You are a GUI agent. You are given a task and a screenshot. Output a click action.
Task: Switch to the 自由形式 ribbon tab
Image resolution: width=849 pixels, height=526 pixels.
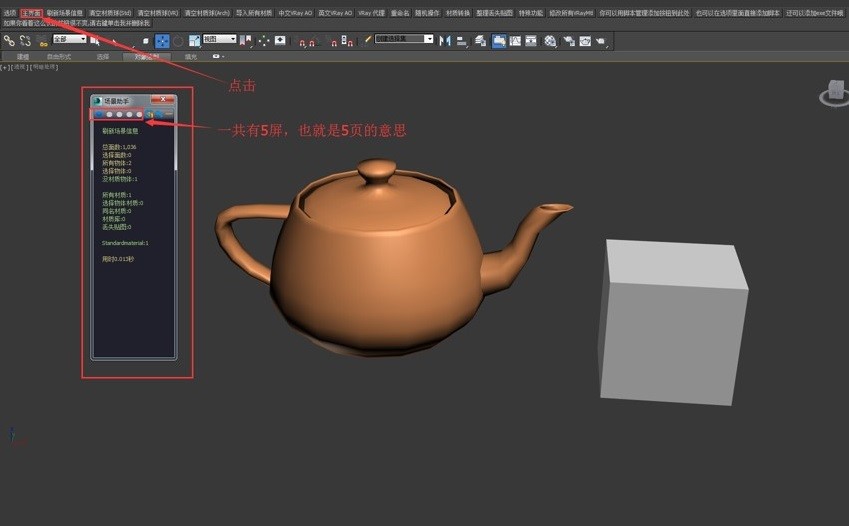click(x=58, y=56)
